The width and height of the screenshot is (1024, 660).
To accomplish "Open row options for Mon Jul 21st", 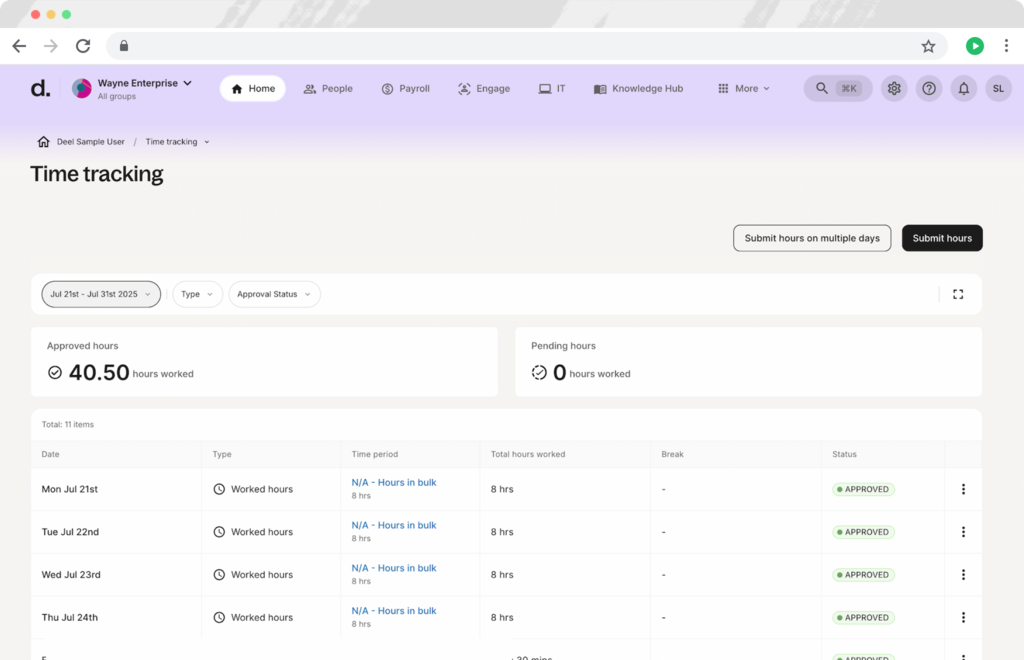I will click(963, 490).
